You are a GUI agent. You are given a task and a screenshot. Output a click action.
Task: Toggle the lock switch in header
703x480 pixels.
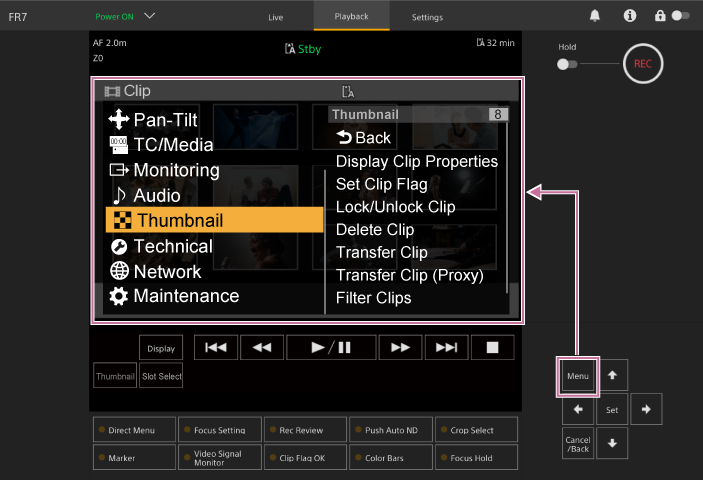(680, 16)
